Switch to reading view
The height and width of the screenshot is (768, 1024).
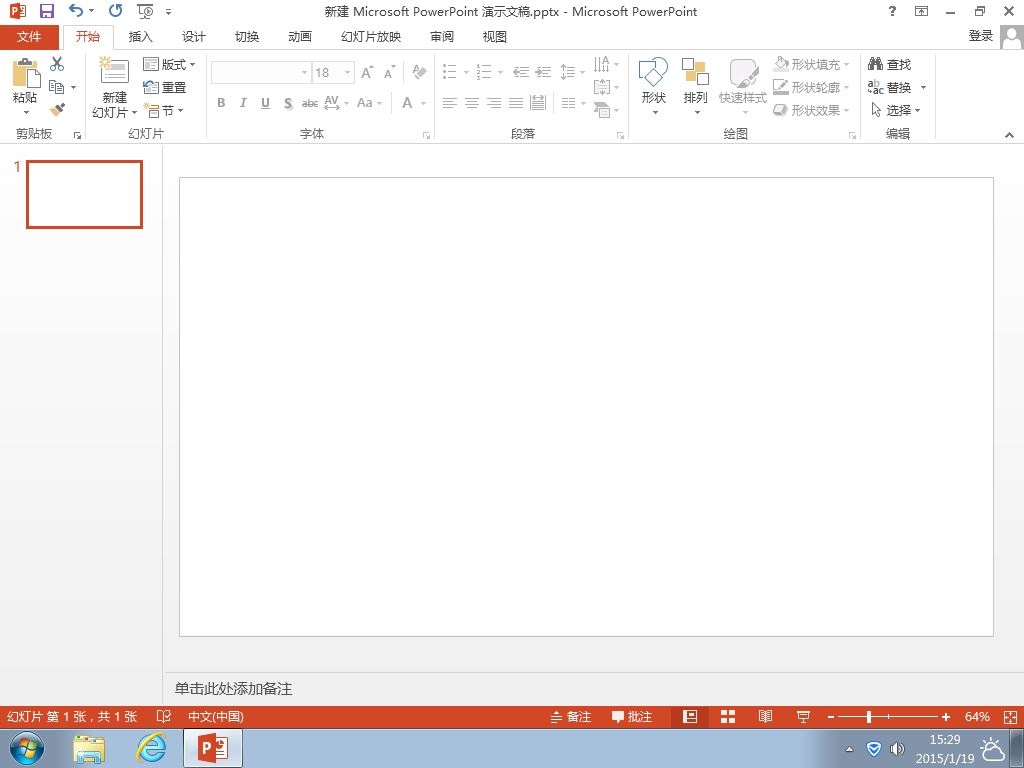point(765,717)
